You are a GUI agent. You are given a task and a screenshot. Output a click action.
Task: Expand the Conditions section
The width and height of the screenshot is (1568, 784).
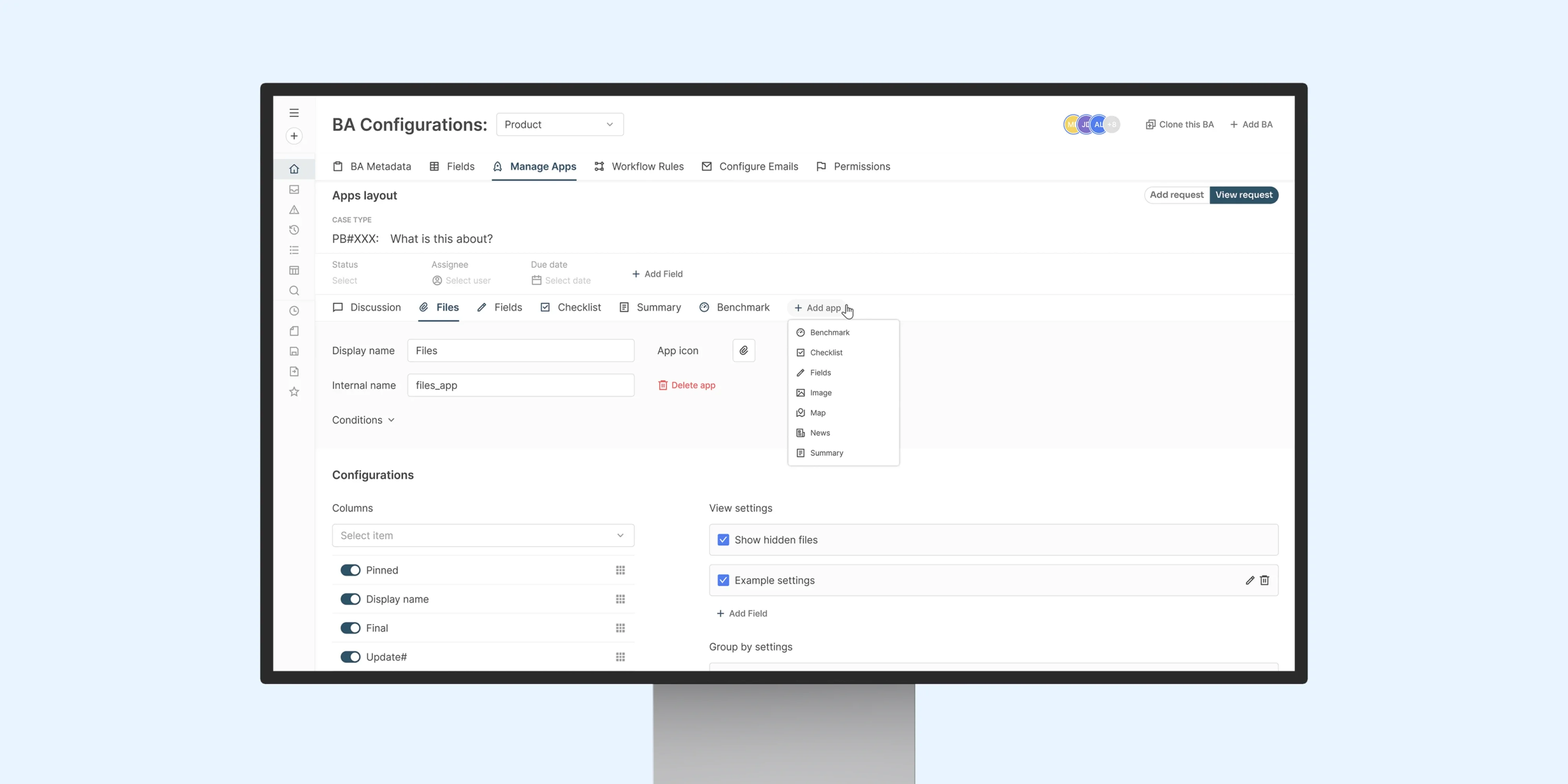(363, 420)
